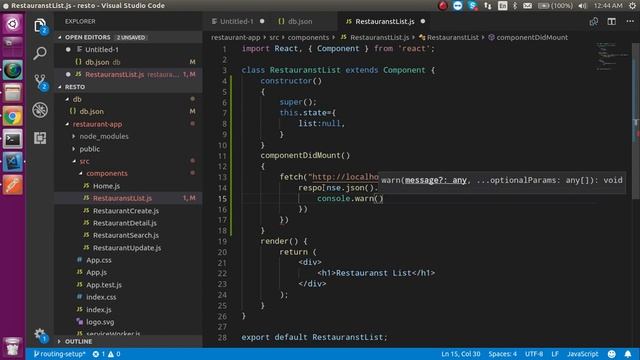Click unsaved dot on Untitled-1 tab
Image resolution: width=640 pixels, height=360 pixels.
262,21
